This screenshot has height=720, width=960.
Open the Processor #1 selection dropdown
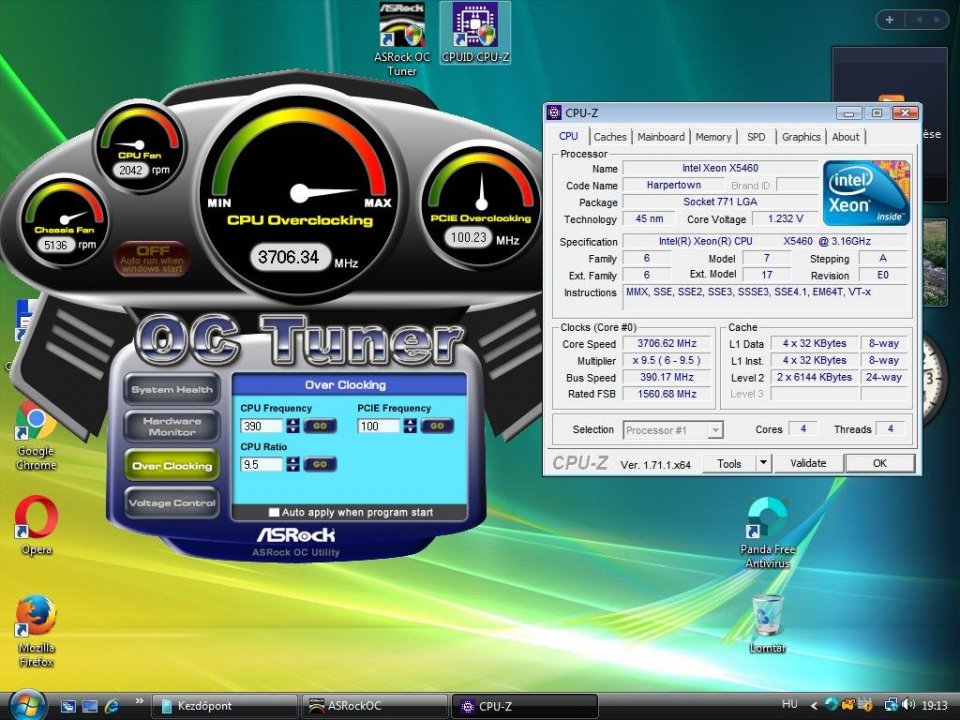(x=673, y=430)
